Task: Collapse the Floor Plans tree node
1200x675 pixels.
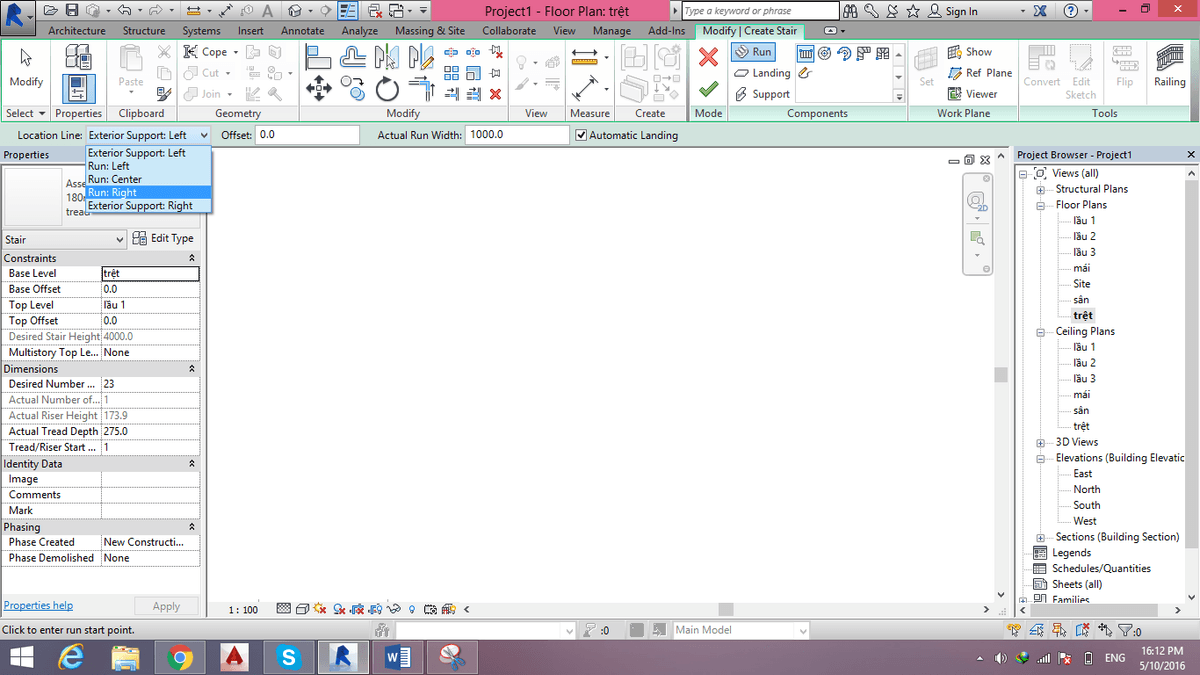Action: [1041, 205]
